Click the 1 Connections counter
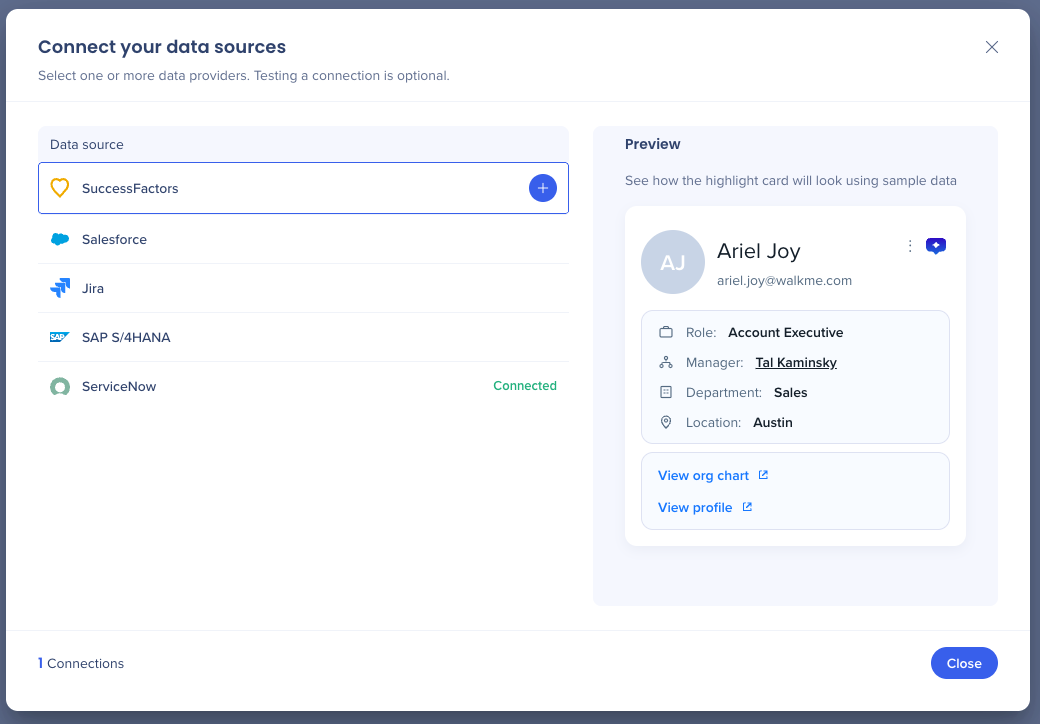The width and height of the screenshot is (1040, 724). [x=81, y=663]
